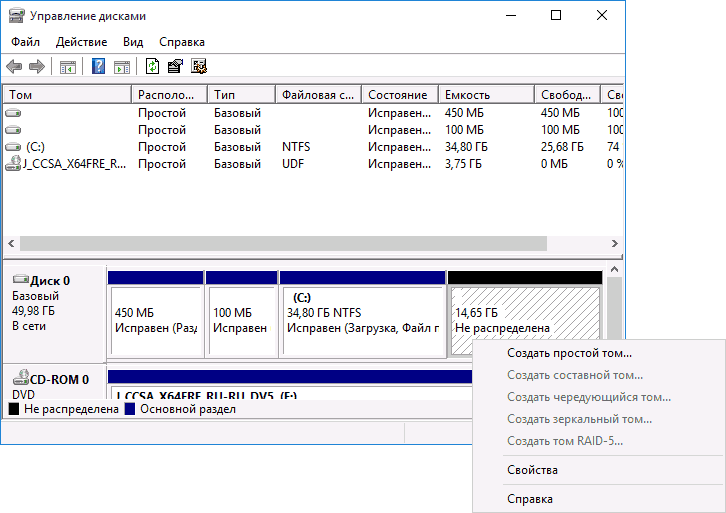
Task: Select the Disk 0 drive icon
Action: pyautogui.click(x=21, y=279)
